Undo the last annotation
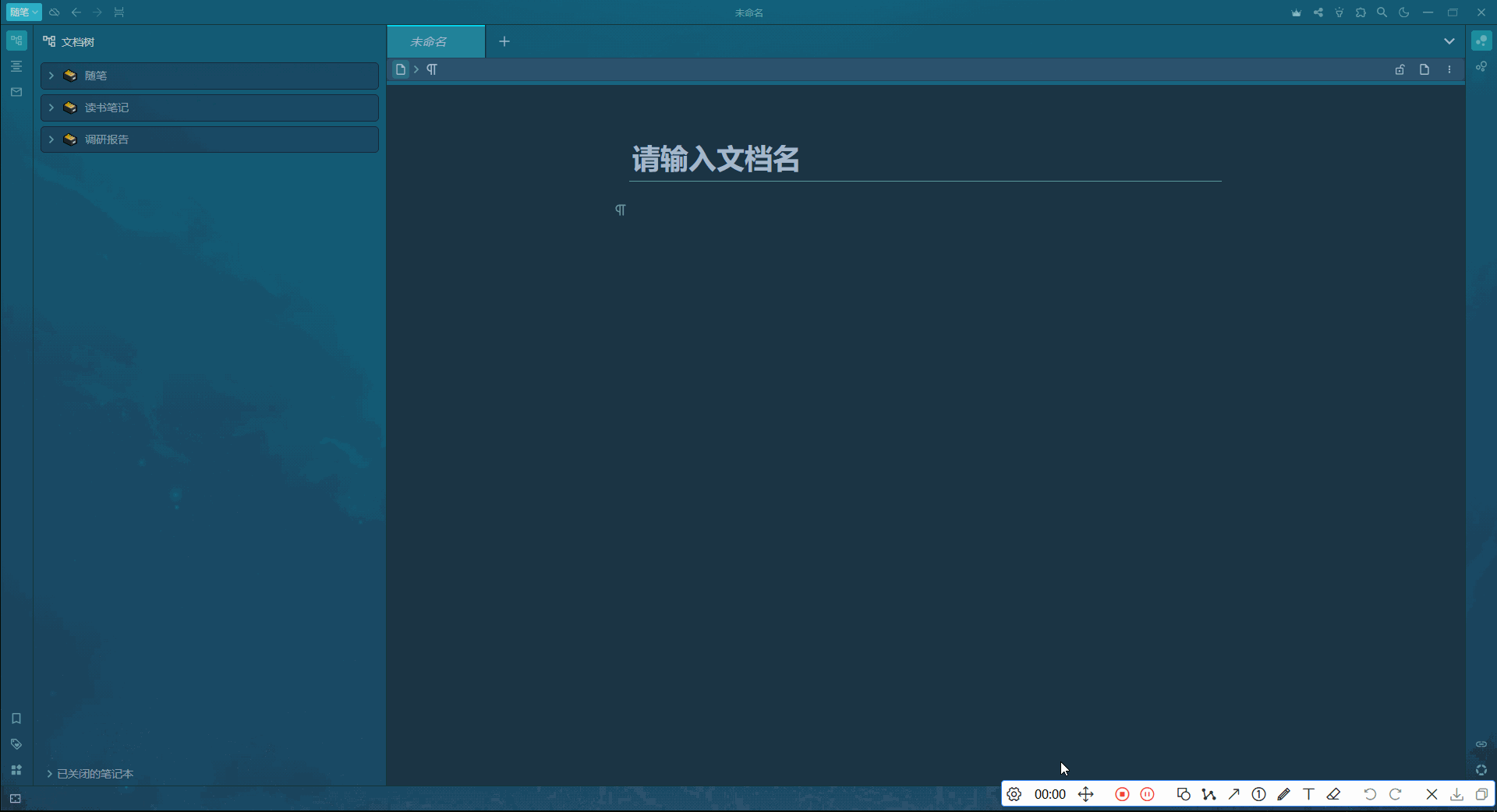The width and height of the screenshot is (1497, 812). [1370, 794]
